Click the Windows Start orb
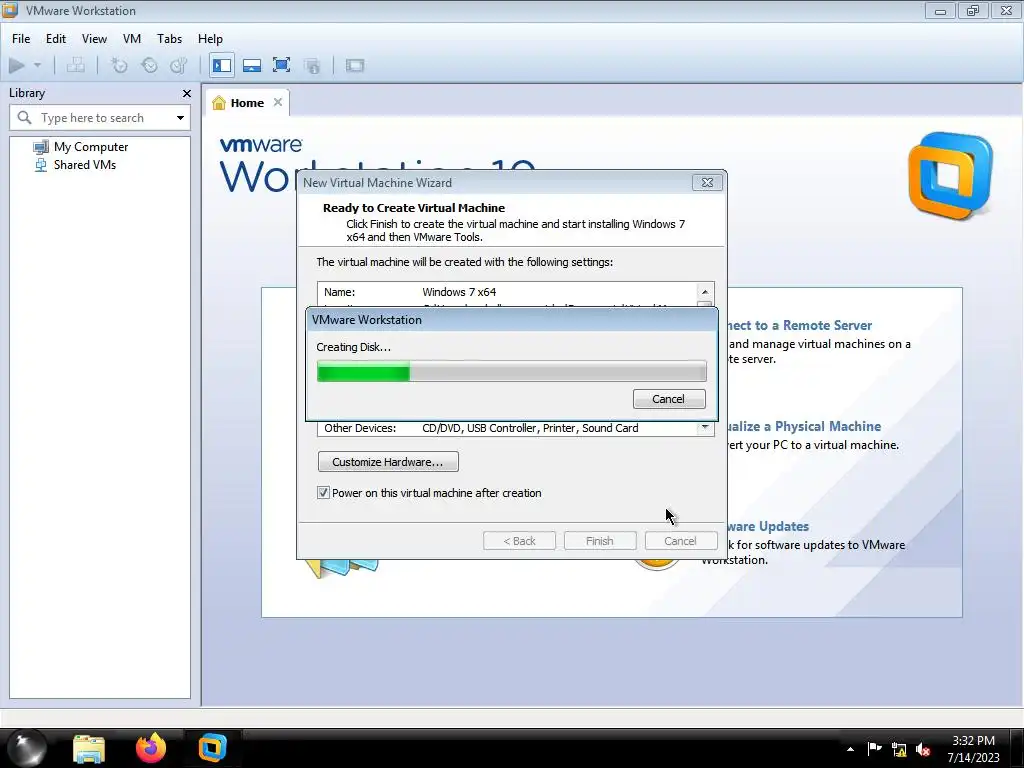The image size is (1024, 768). 27,748
